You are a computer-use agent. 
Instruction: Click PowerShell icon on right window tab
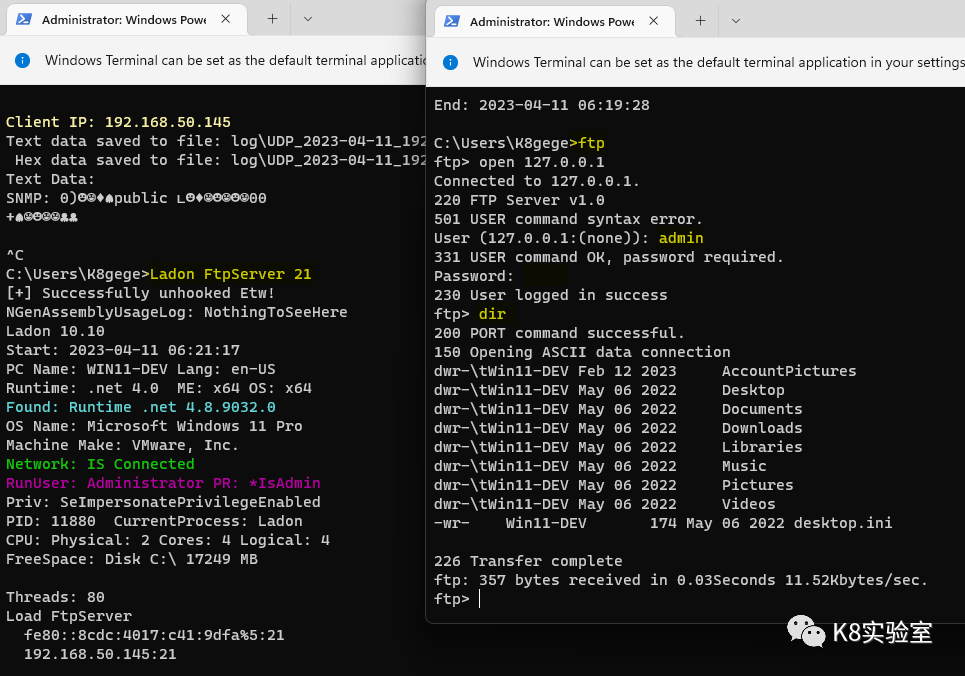(452, 21)
